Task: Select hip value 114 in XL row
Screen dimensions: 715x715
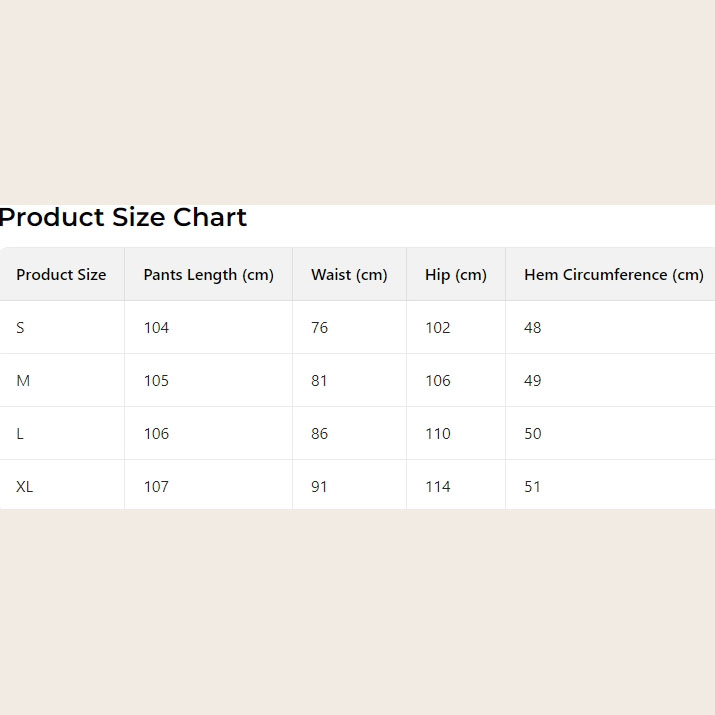Action: [x=437, y=487]
